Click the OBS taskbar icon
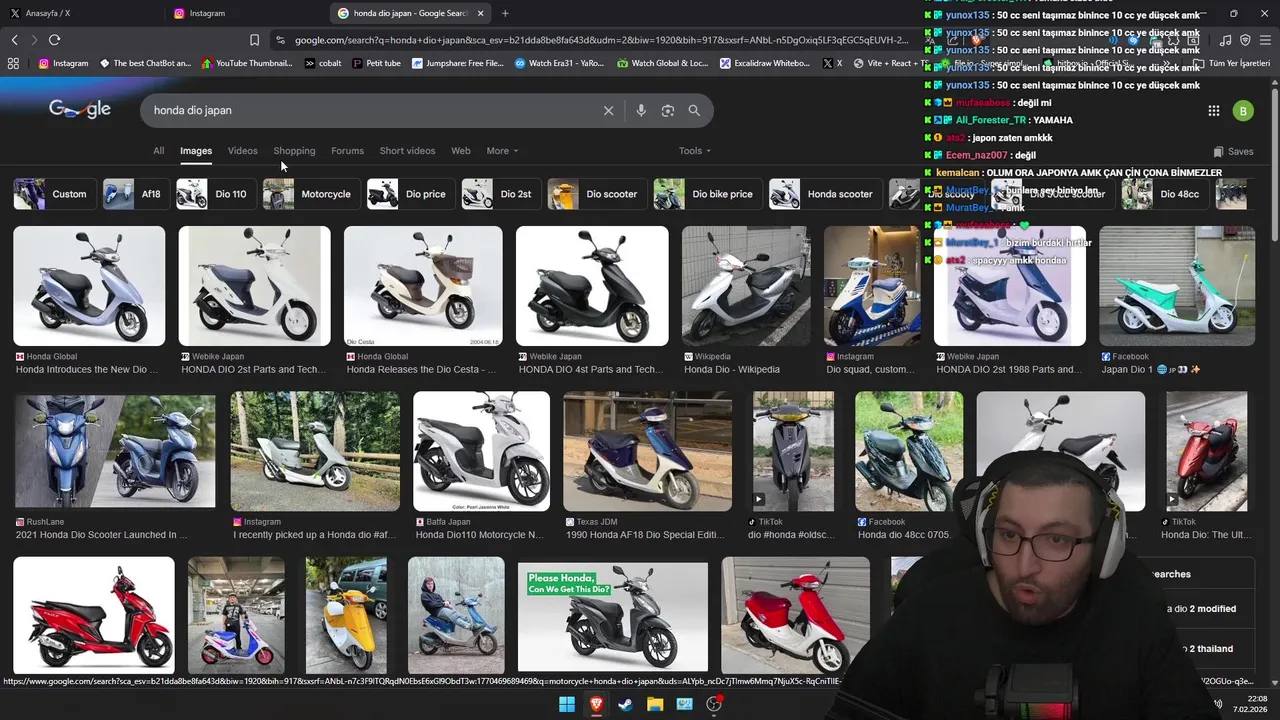1280x720 pixels. pyautogui.click(x=714, y=704)
